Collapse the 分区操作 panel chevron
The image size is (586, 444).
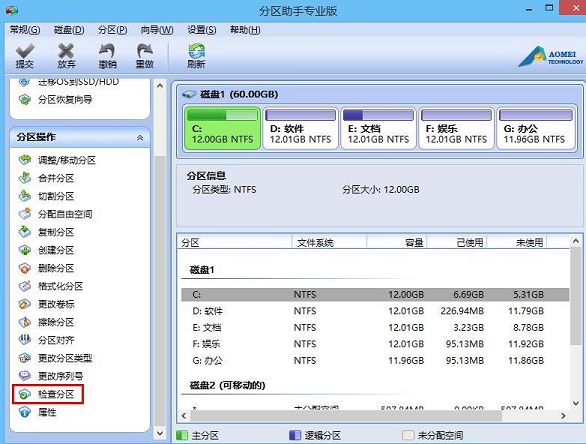click(140, 138)
